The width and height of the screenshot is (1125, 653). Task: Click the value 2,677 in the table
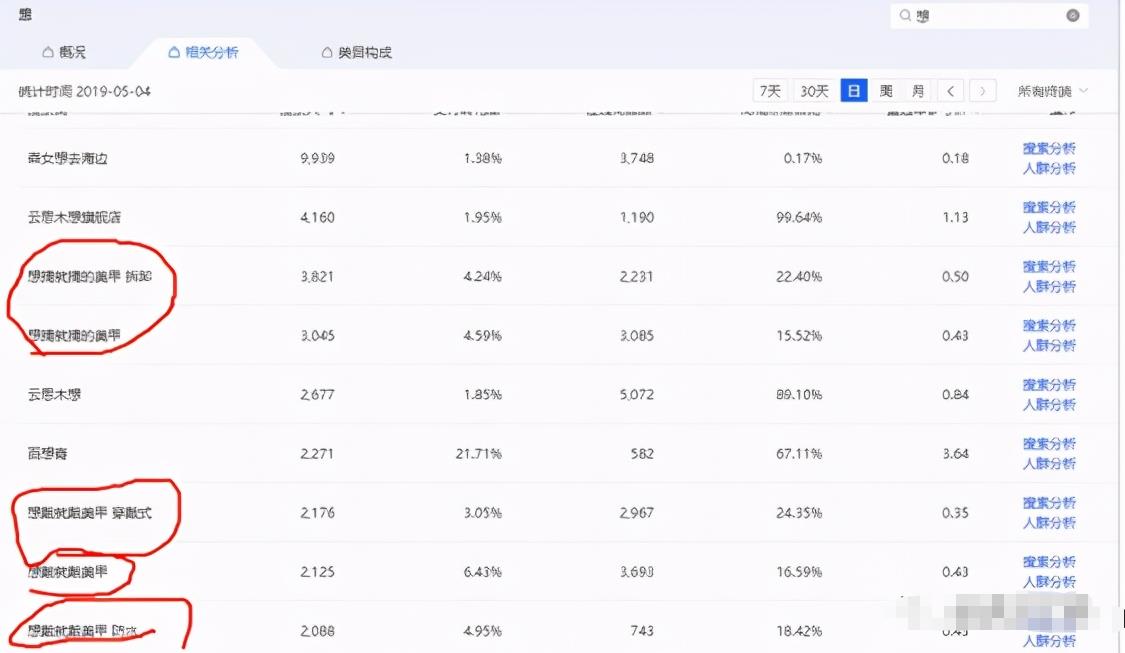coord(317,395)
